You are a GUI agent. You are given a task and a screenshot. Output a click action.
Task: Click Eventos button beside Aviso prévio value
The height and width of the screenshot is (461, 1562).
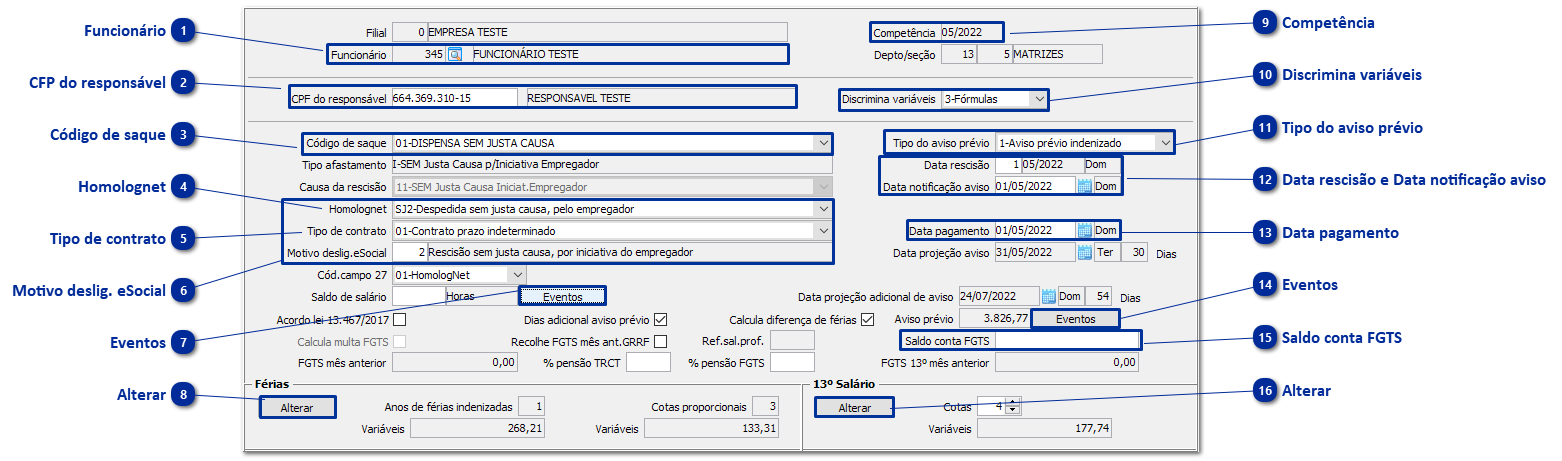click(x=1075, y=319)
